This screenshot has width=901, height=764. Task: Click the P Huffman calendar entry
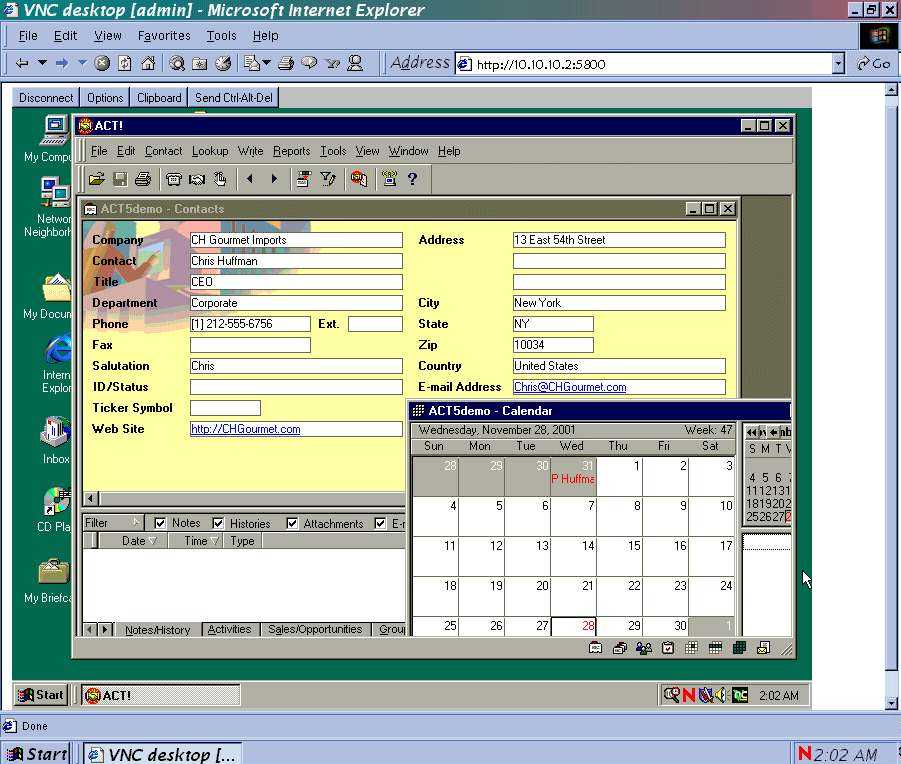point(573,479)
